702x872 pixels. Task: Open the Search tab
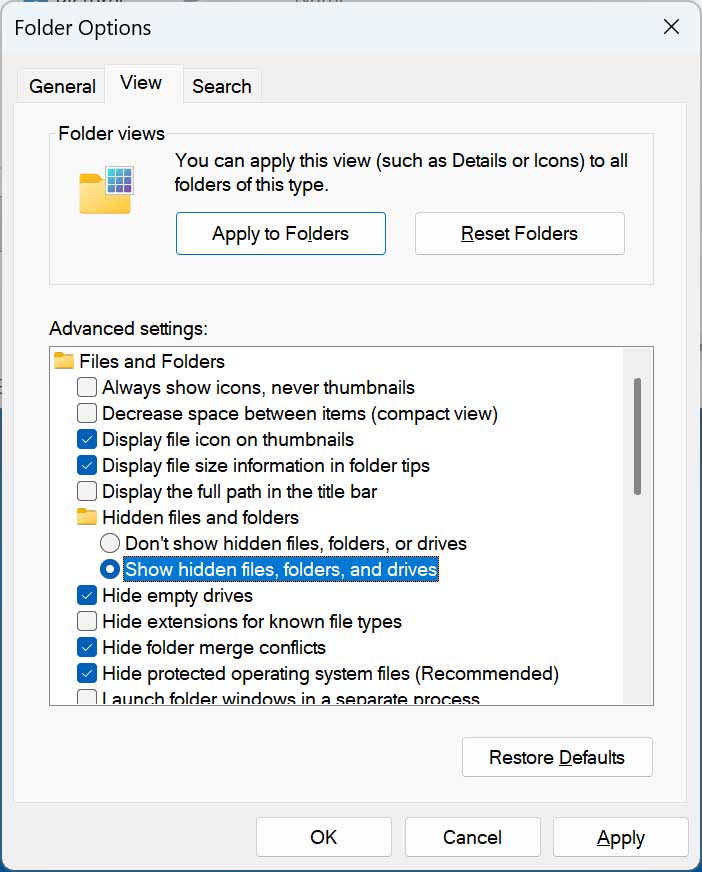[x=221, y=86]
